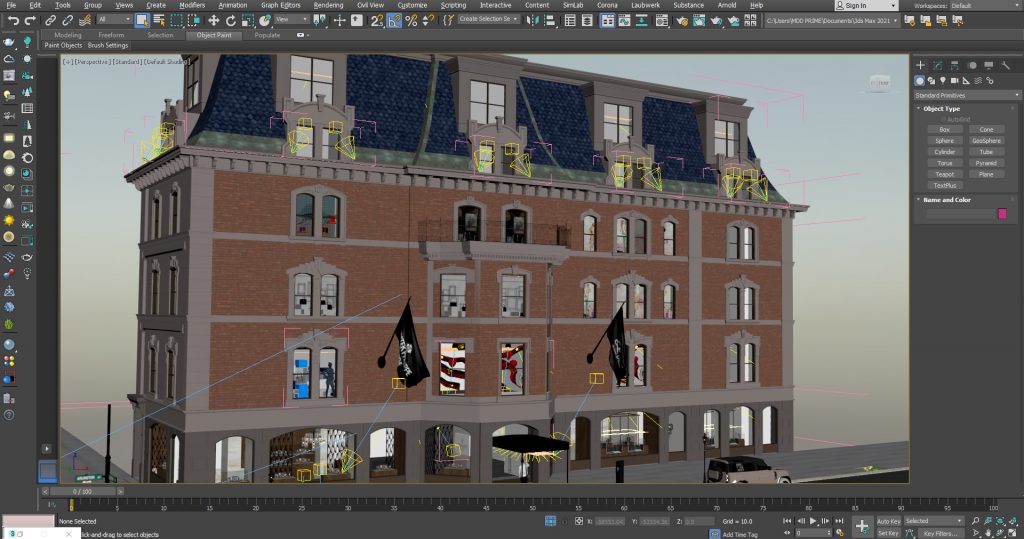1024x539 pixels.
Task: Click the large Set Keys plus button
Action: pos(861,526)
